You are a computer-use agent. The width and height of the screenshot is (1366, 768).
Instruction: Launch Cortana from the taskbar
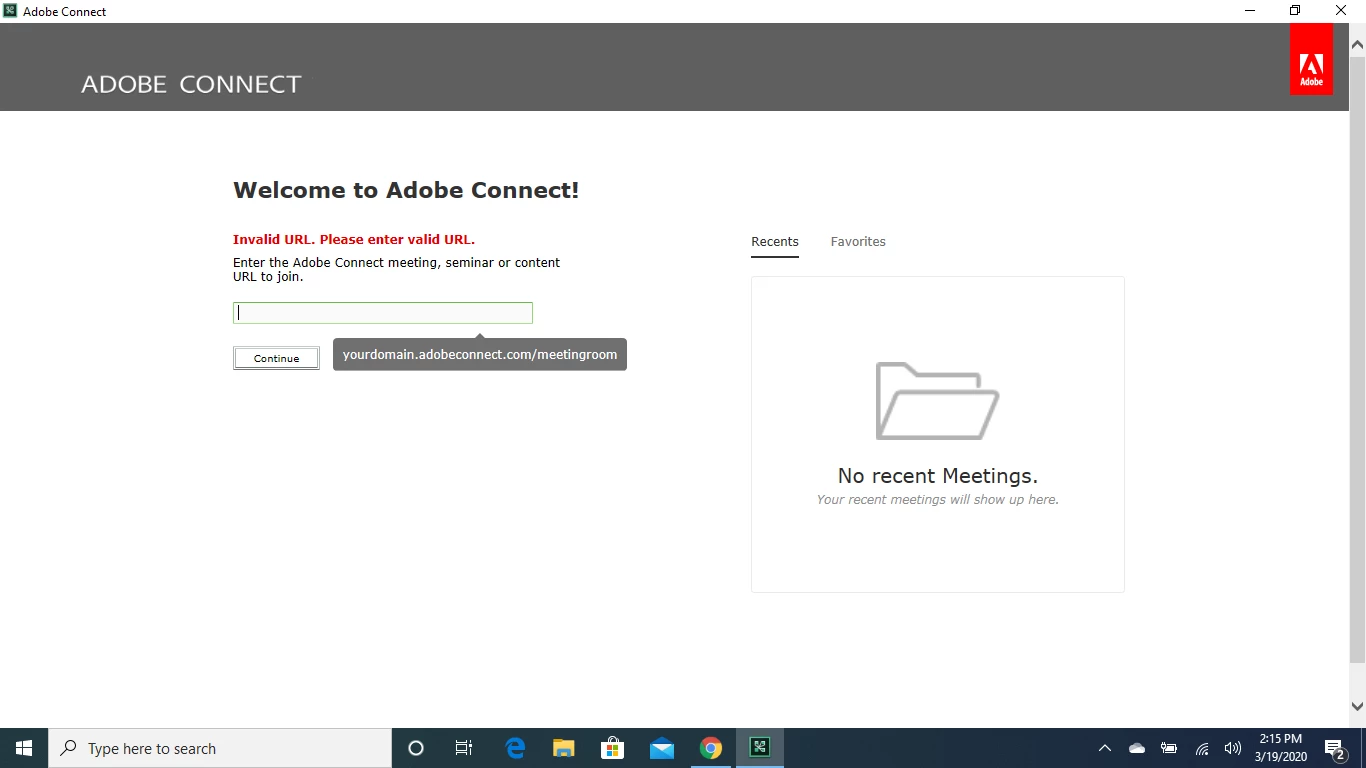tap(416, 748)
